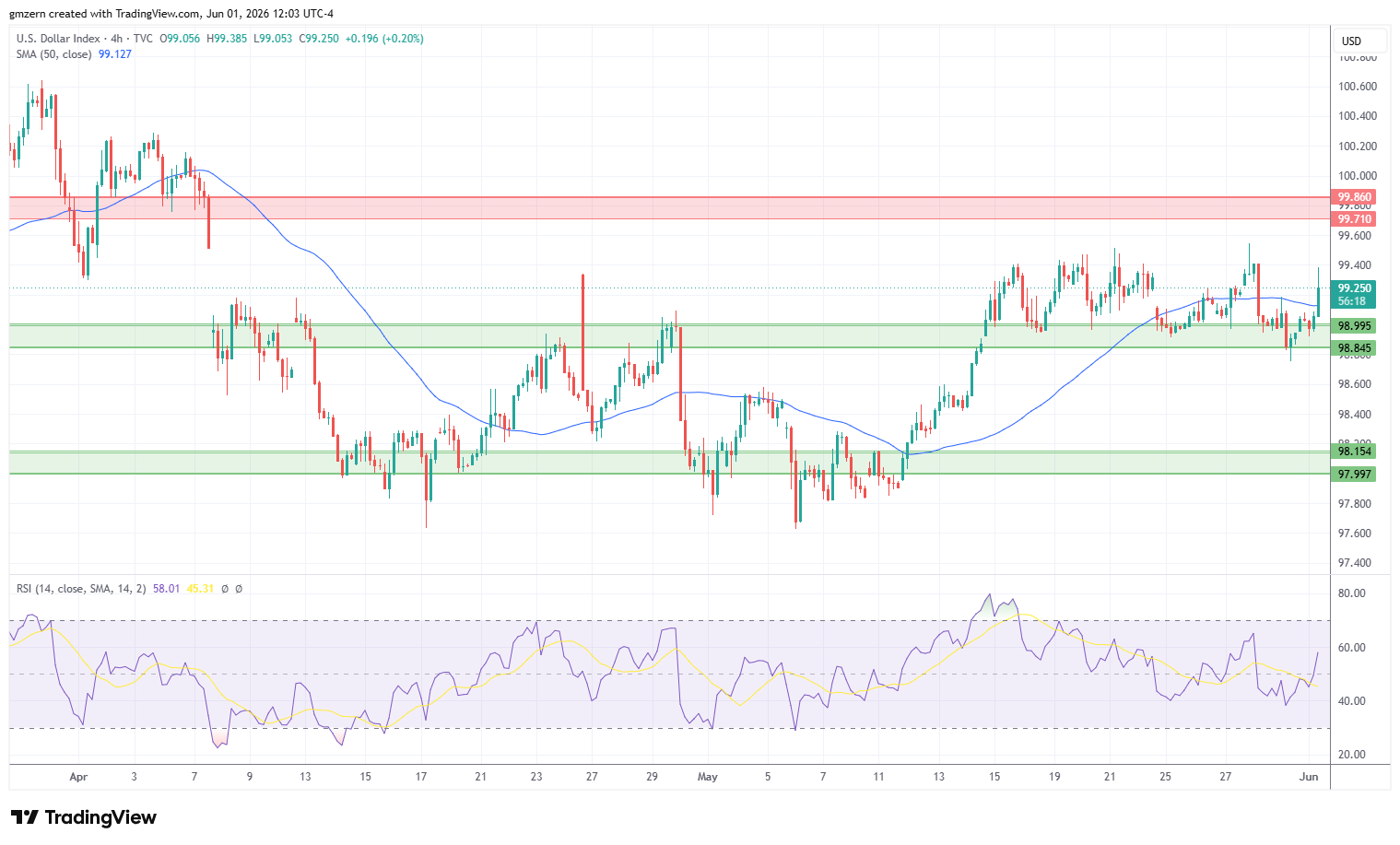Select the SMA (50, close) indicator legend
Image resolution: width=1400 pixels, height=845 pixels.
pos(54,54)
